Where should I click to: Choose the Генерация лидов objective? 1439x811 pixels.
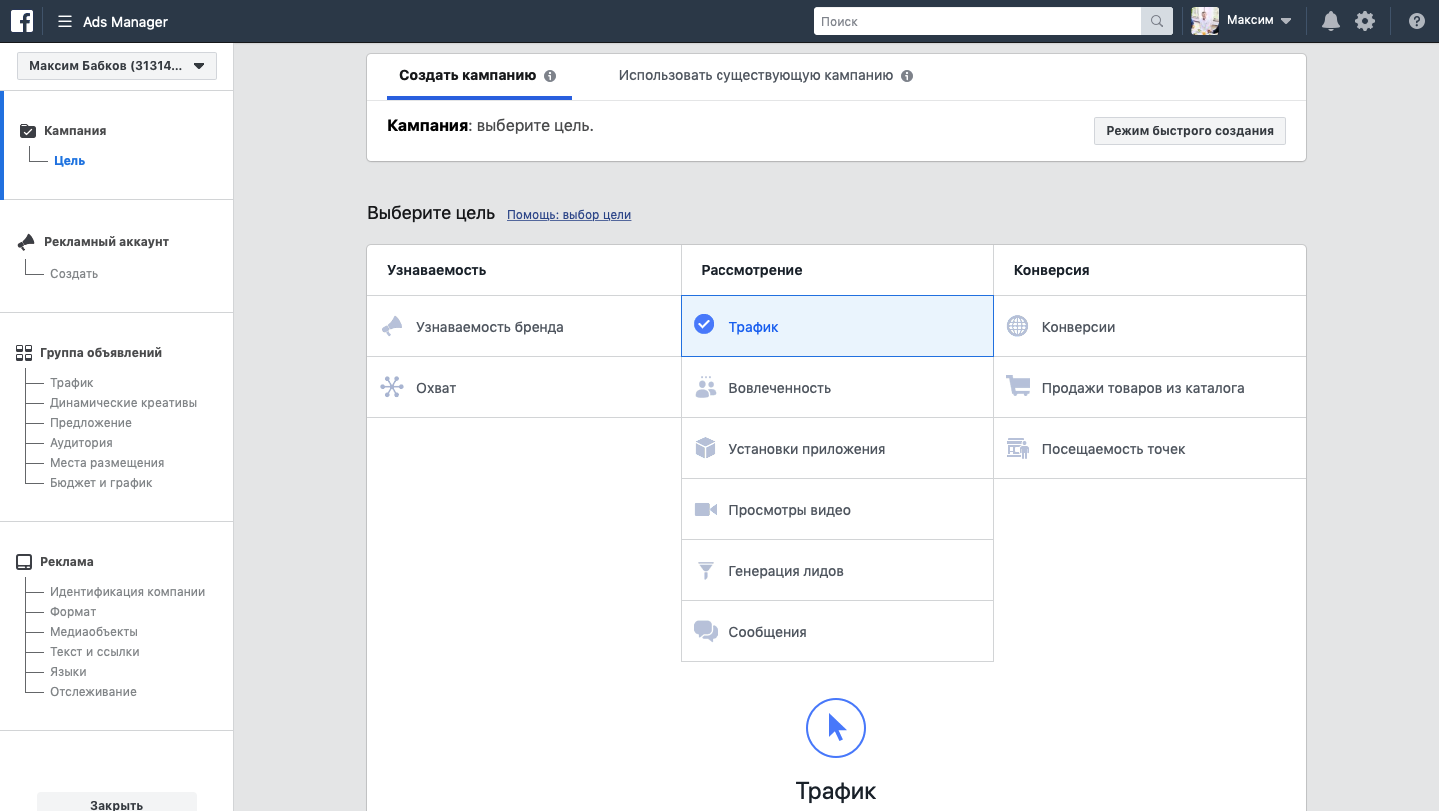(837, 571)
